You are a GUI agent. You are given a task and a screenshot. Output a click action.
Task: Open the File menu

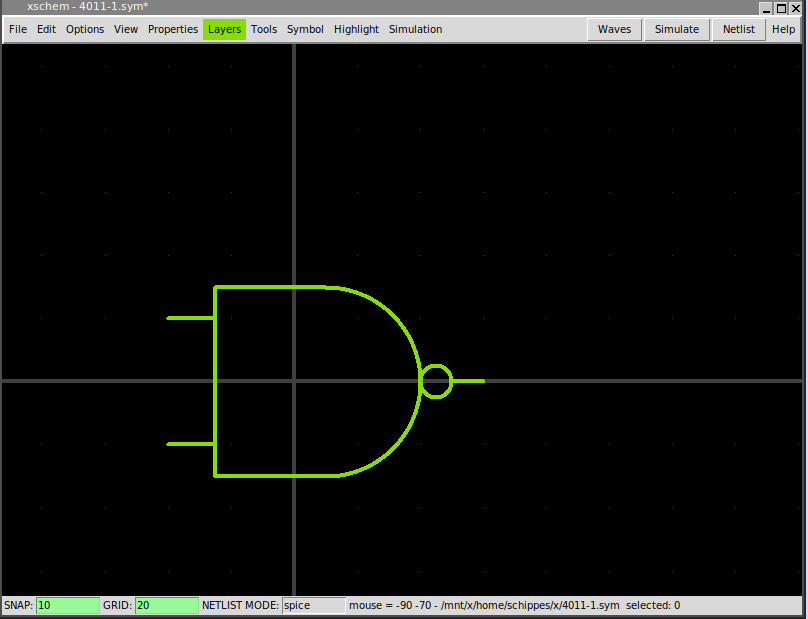18,29
